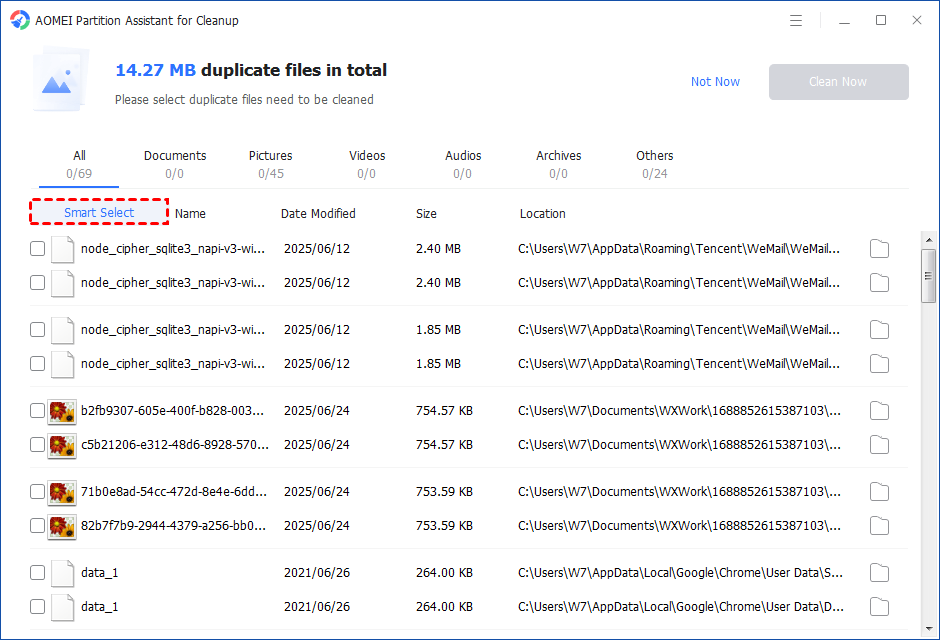The width and height of the screenshot is (940, 640).
Task: Click file icon of first 1.85 MB node_cipher
Action: click(x=62, y=330)
